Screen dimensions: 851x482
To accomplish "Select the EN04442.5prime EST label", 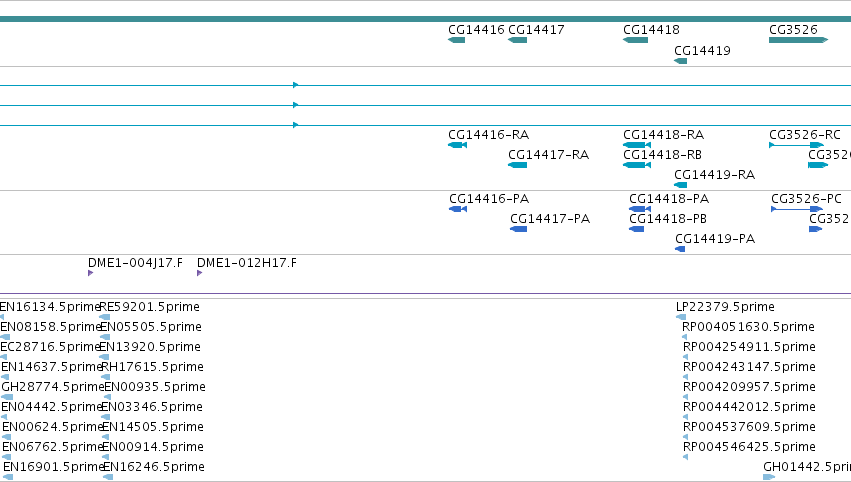I will 52,407.
